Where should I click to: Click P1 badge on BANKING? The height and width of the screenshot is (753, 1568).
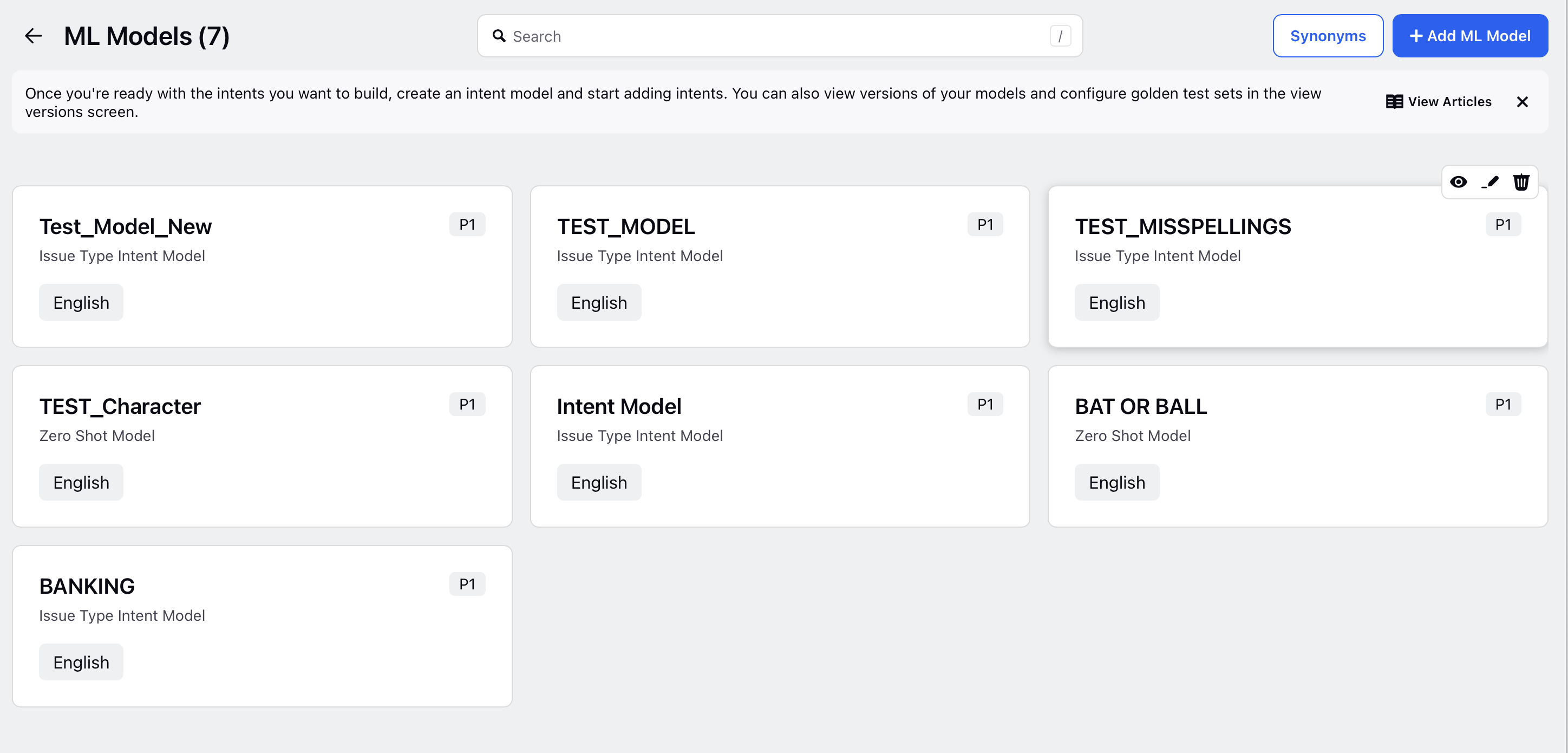pyautogui.click(x=467, y=583)
